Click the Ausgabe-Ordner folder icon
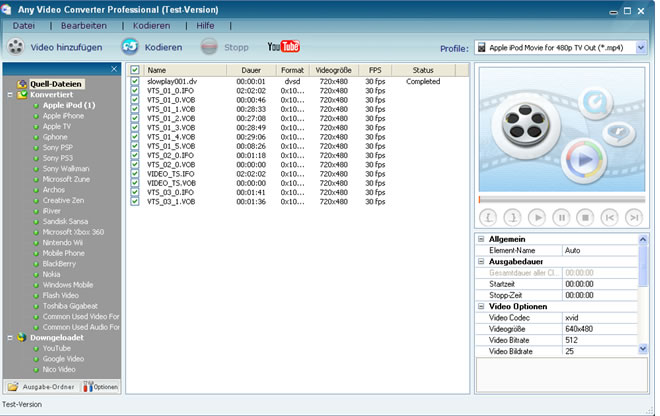The height and width of the screenshot is (416, 660). click(x=13, y=387)
